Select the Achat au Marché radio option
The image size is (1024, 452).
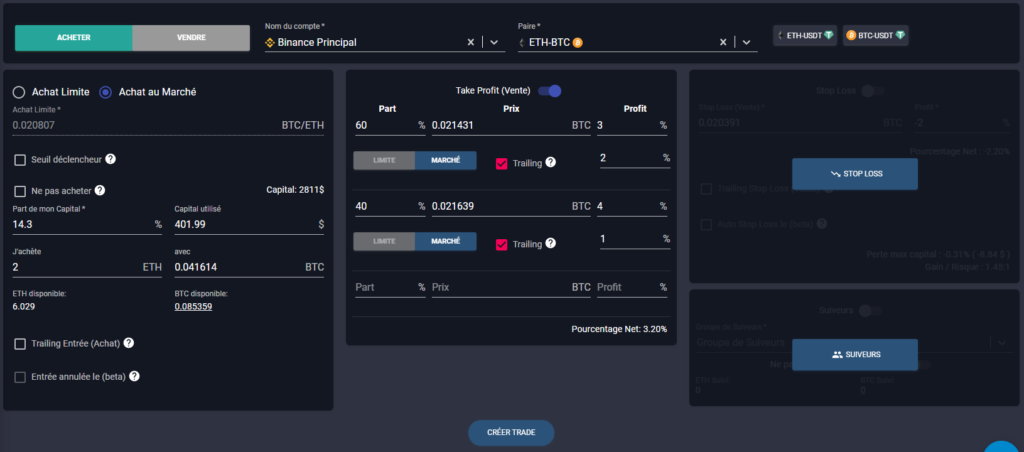tap(105, 92)
